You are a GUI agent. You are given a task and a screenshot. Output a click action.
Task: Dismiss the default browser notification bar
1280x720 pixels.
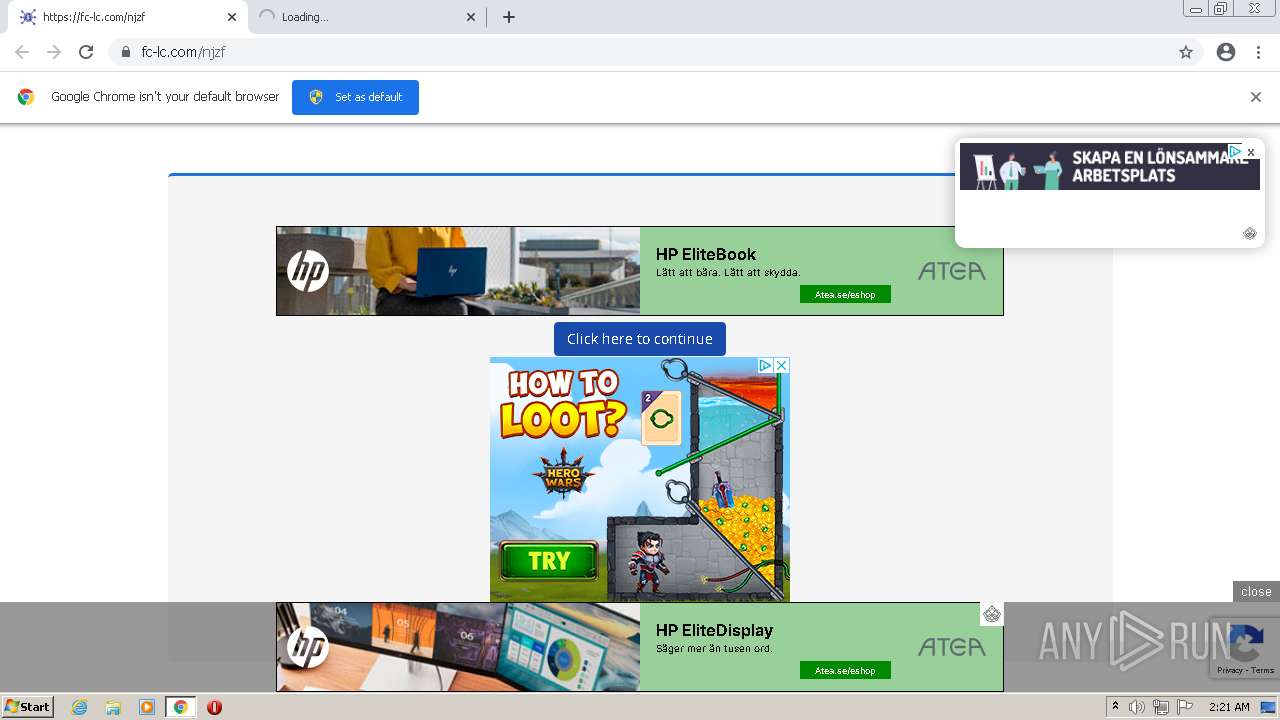(x=1256, y=97)
